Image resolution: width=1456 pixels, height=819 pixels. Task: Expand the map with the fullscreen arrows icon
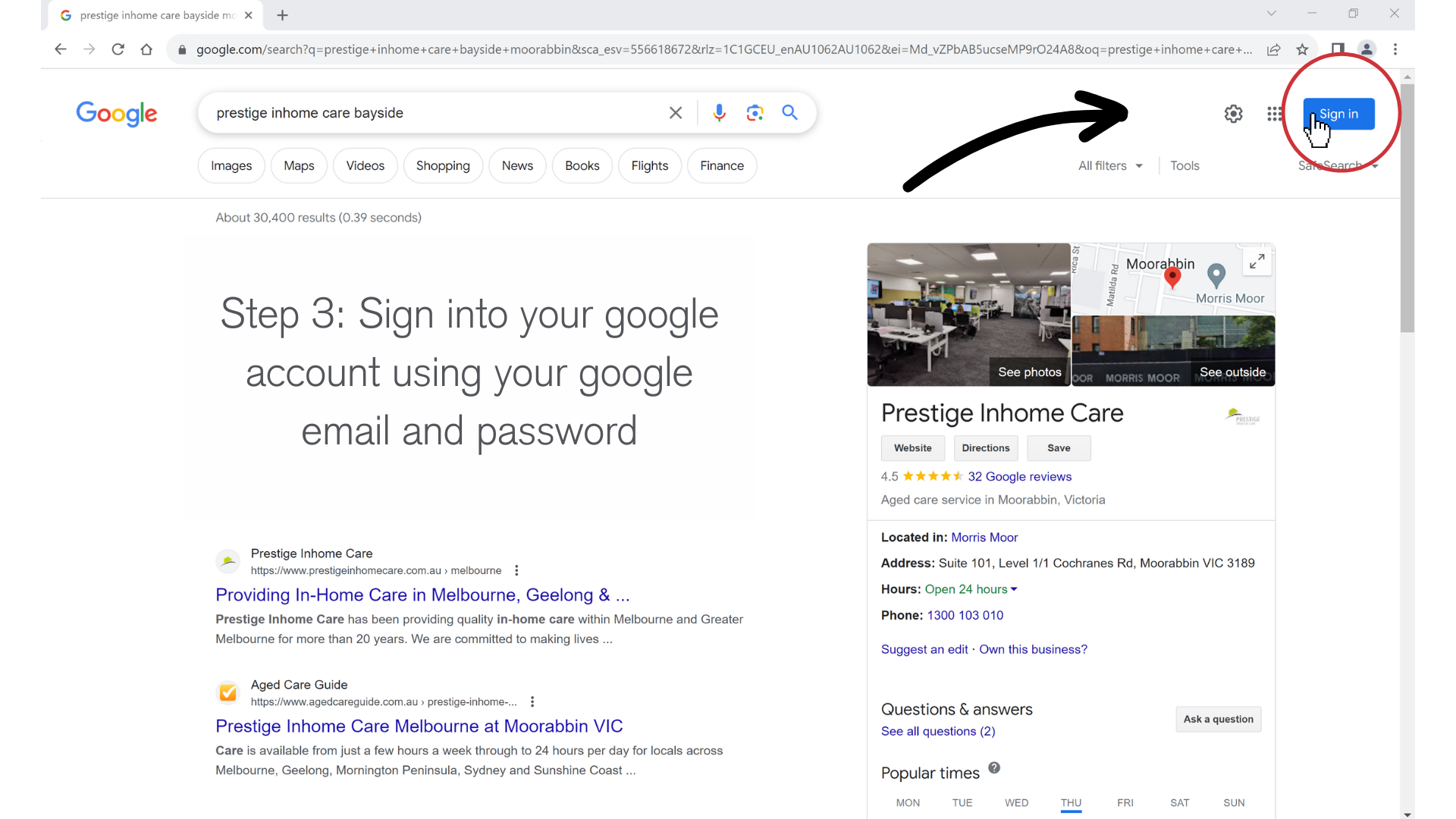[x=1257, y=262]
